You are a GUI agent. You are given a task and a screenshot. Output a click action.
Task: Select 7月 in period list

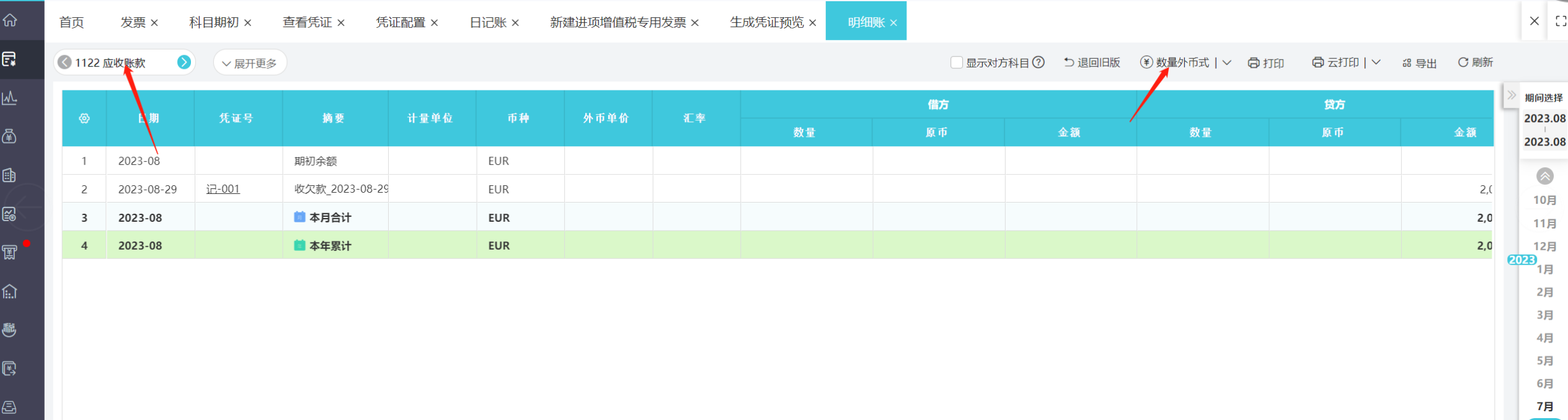pyautogui.click(x=1544, y=407)
